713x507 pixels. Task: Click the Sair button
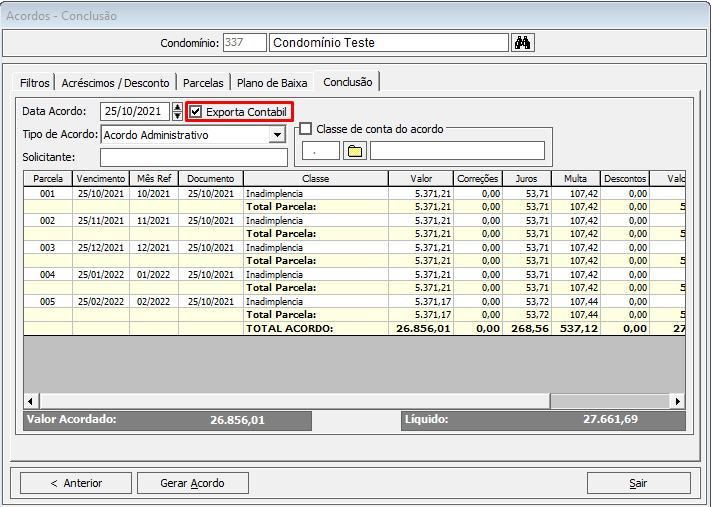[638, 483]
